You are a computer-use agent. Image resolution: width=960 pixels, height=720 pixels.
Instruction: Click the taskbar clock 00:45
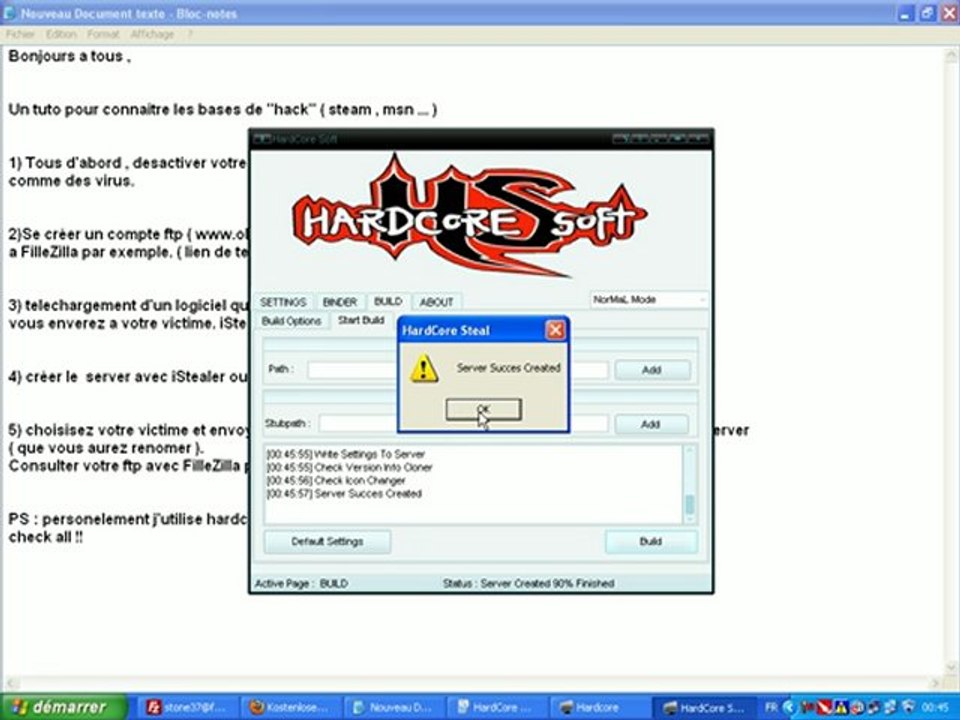(937, 707)
